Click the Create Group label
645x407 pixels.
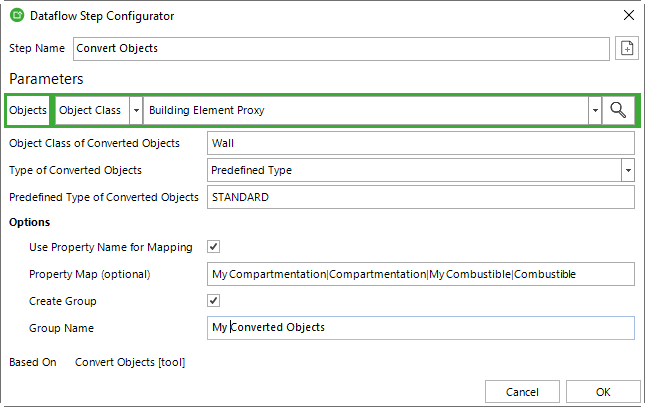click(x=63, y=301)
